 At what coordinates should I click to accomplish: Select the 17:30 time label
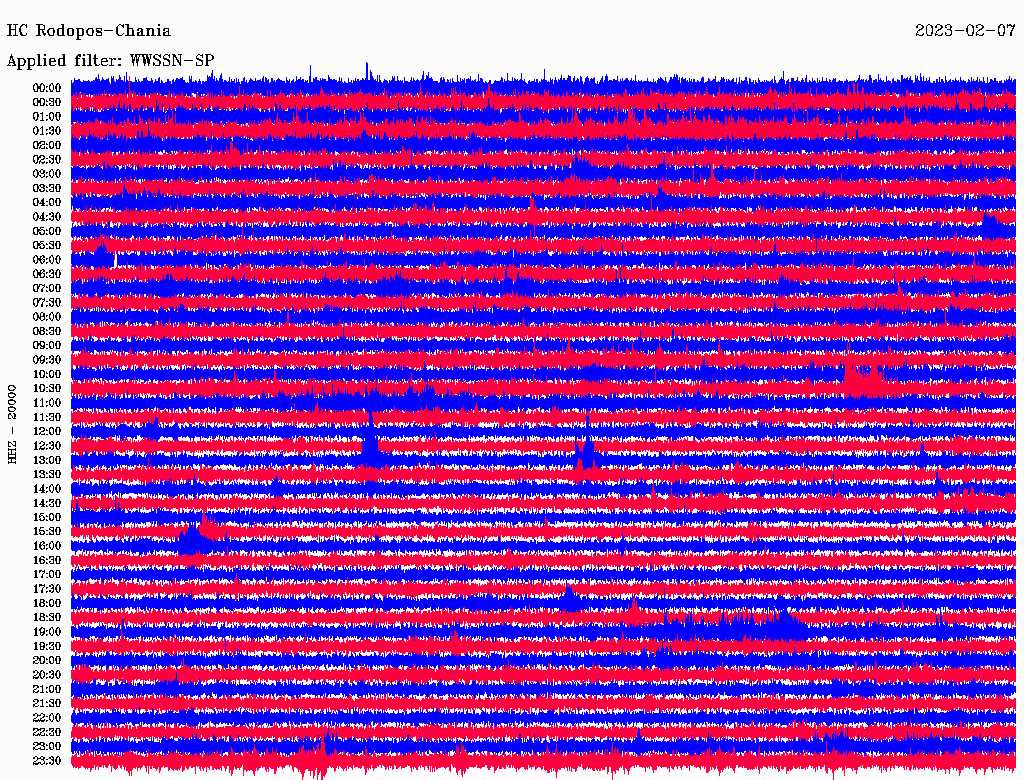click(47, 589)
